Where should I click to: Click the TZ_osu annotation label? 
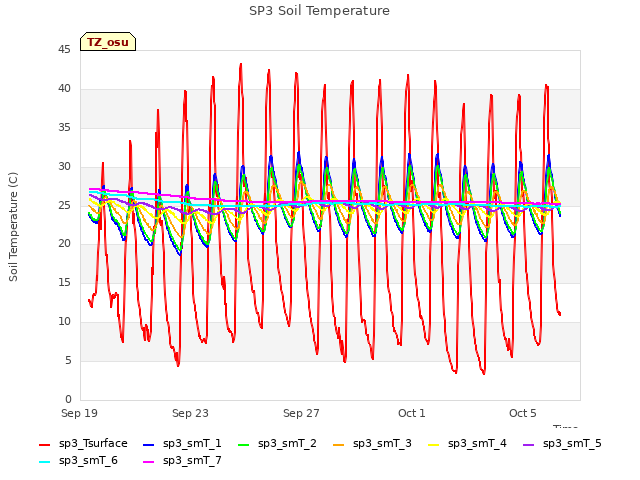click(x=108, y=42)
